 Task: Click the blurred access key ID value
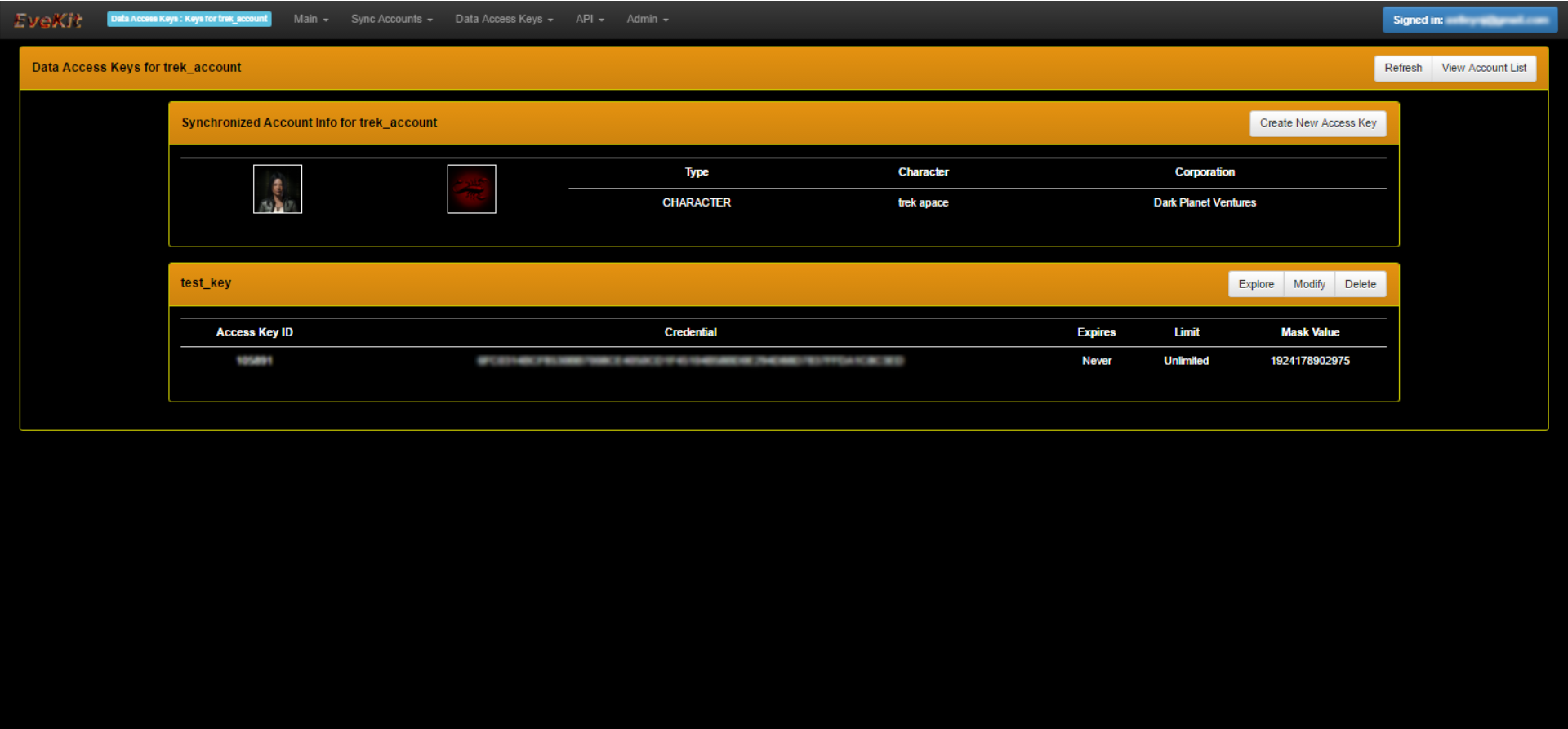254,361
